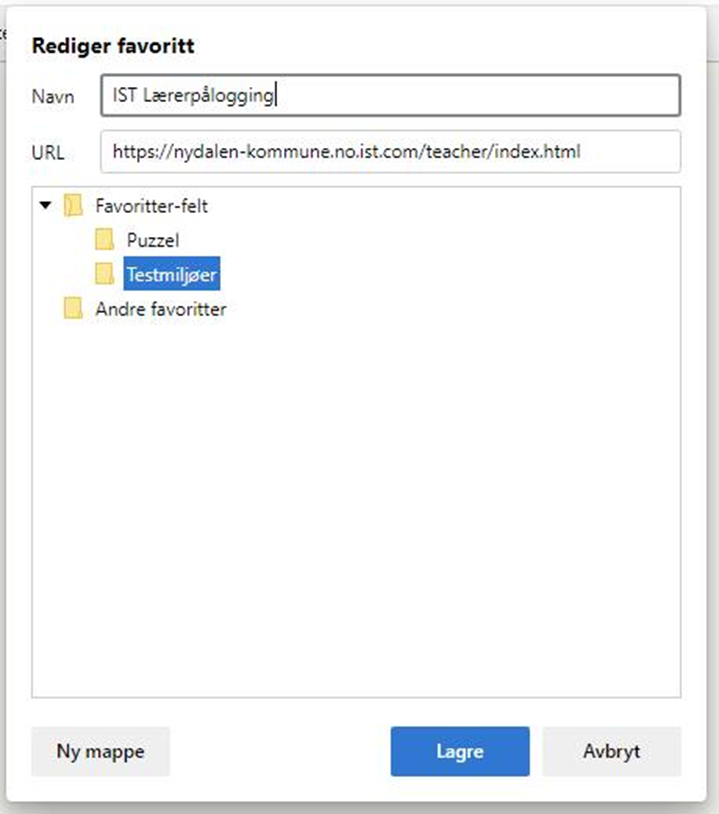Click the Puzzel folder icon

tap(105, 240)
